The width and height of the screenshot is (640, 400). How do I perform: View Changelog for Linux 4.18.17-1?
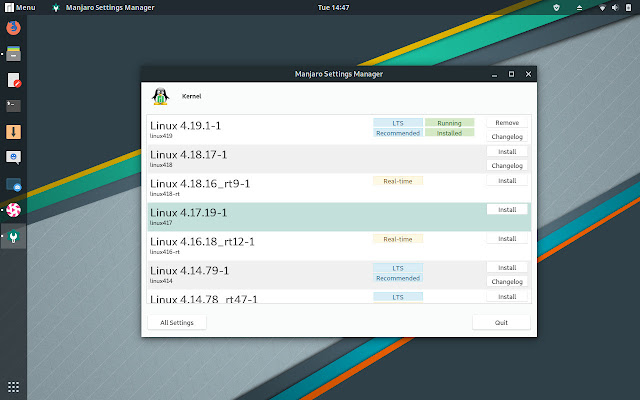coord(507,166)
